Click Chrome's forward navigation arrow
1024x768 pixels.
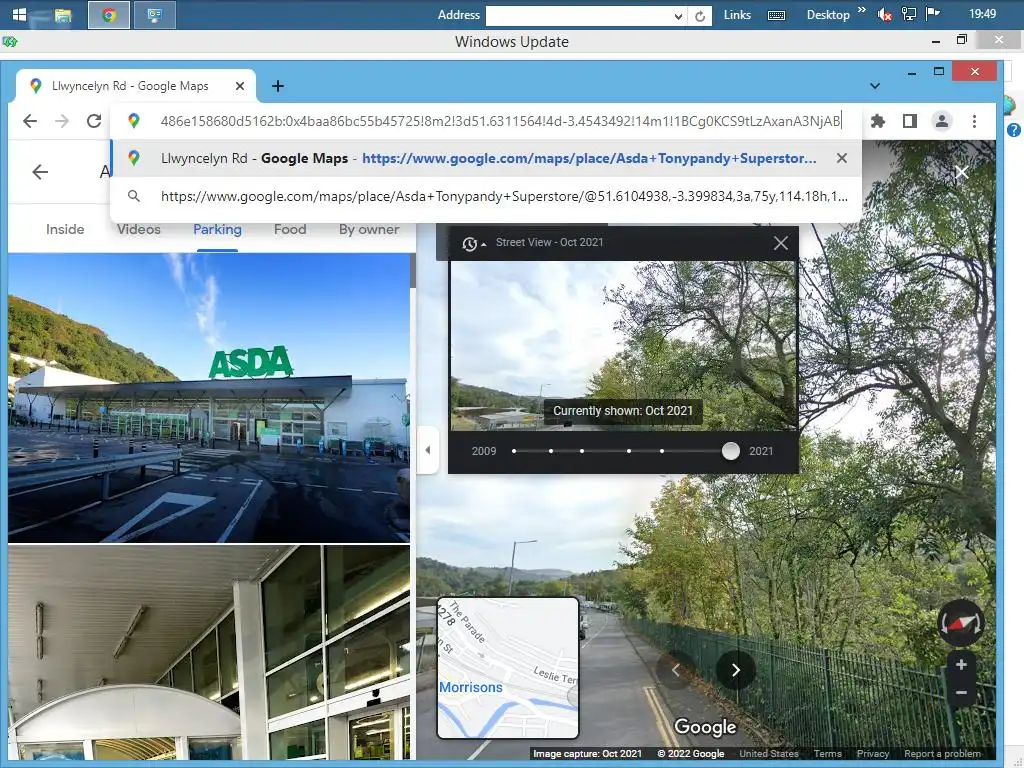click(62, 121)
